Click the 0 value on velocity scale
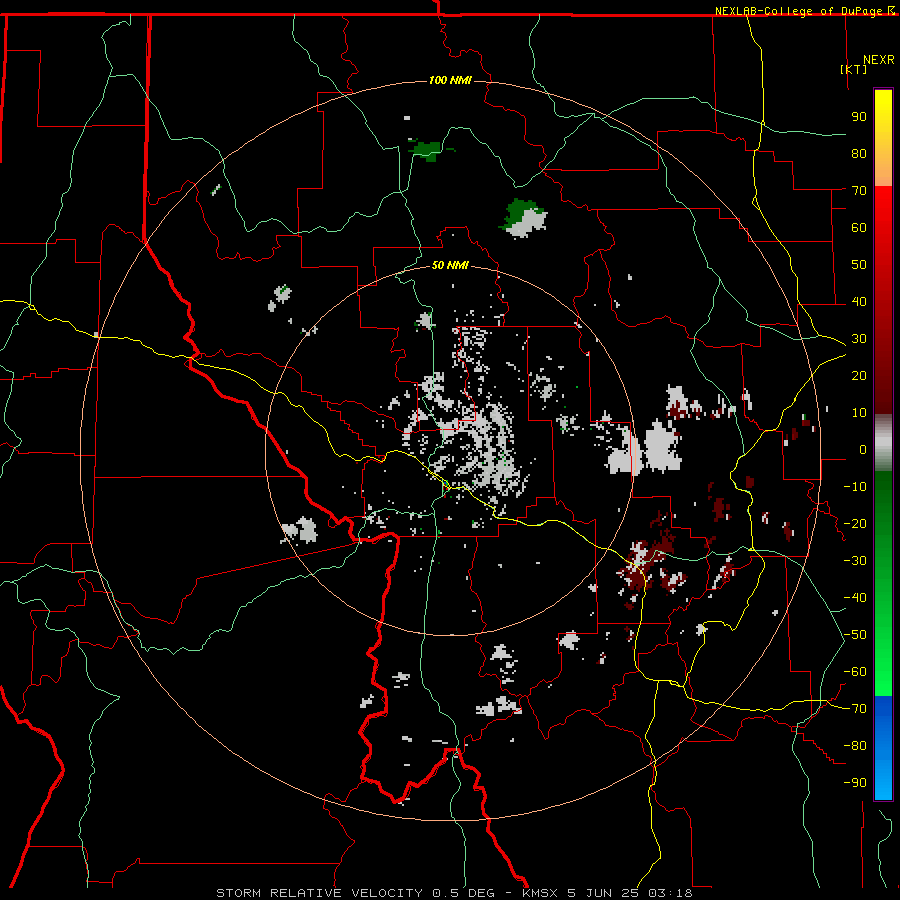900x900 pixels. tap(863, 449)
